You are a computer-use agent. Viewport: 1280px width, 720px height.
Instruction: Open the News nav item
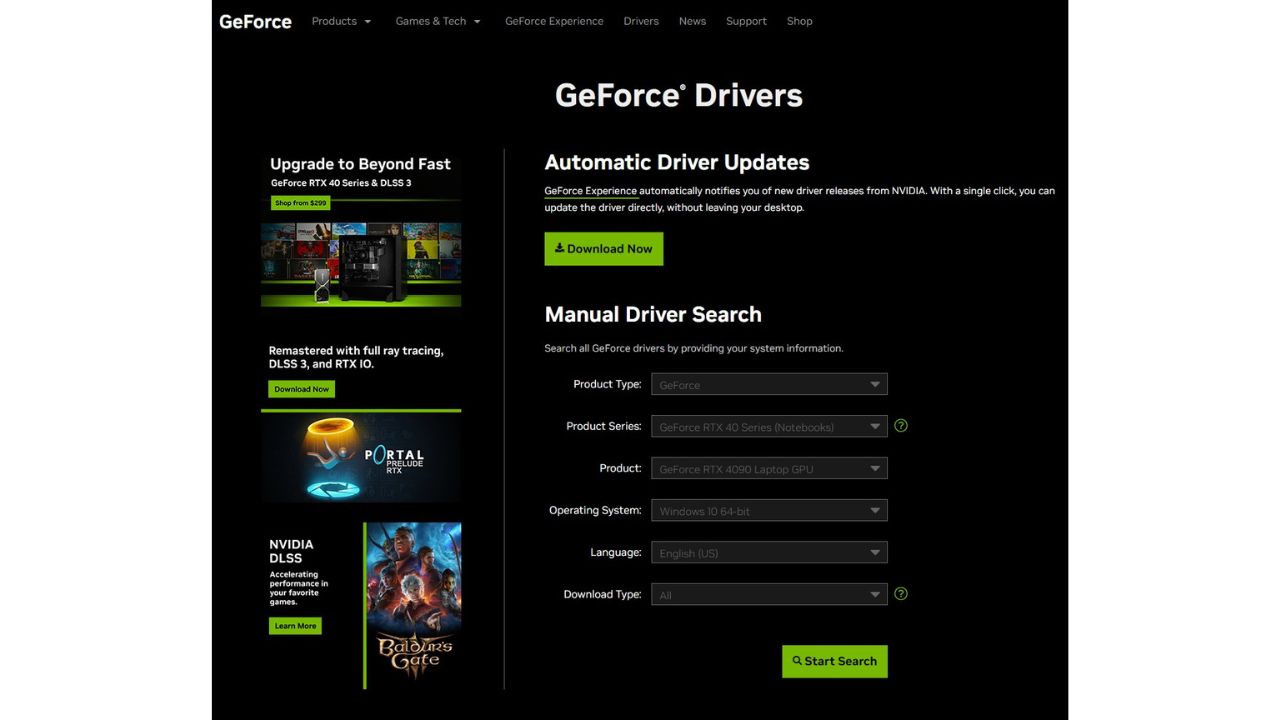point(692,21)
